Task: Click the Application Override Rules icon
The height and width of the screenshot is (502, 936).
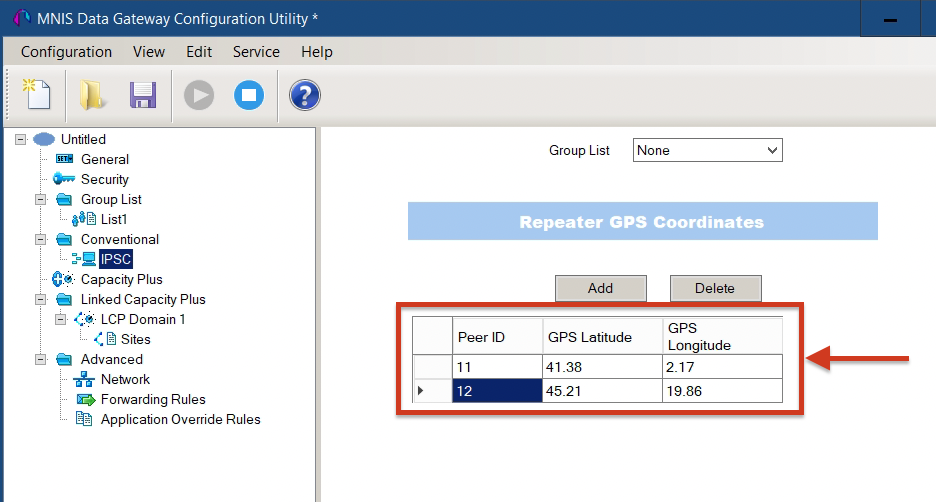Action: tap(84, 419)
